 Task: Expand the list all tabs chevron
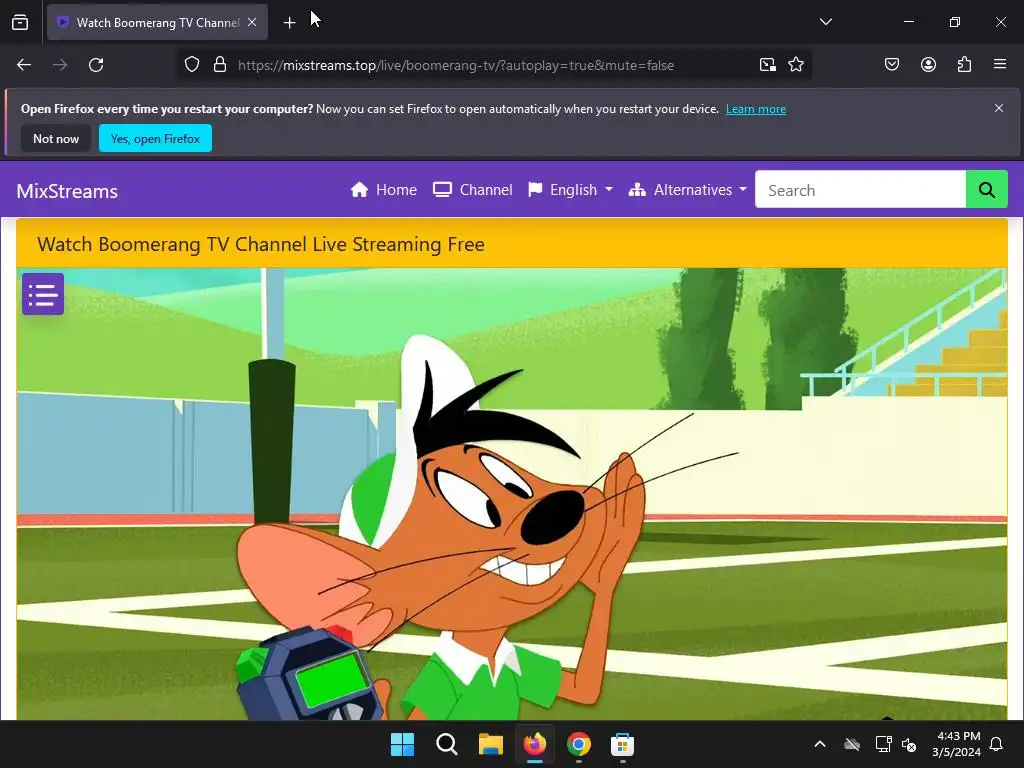coord(825,22)
